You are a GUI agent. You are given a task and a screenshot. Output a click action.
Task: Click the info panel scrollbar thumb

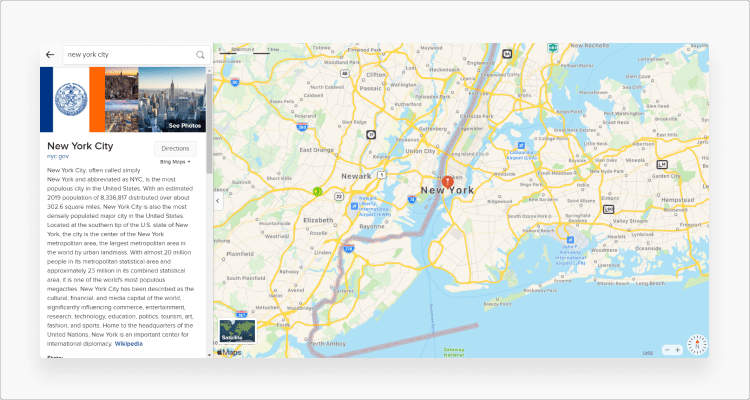[x=209, y=124]
